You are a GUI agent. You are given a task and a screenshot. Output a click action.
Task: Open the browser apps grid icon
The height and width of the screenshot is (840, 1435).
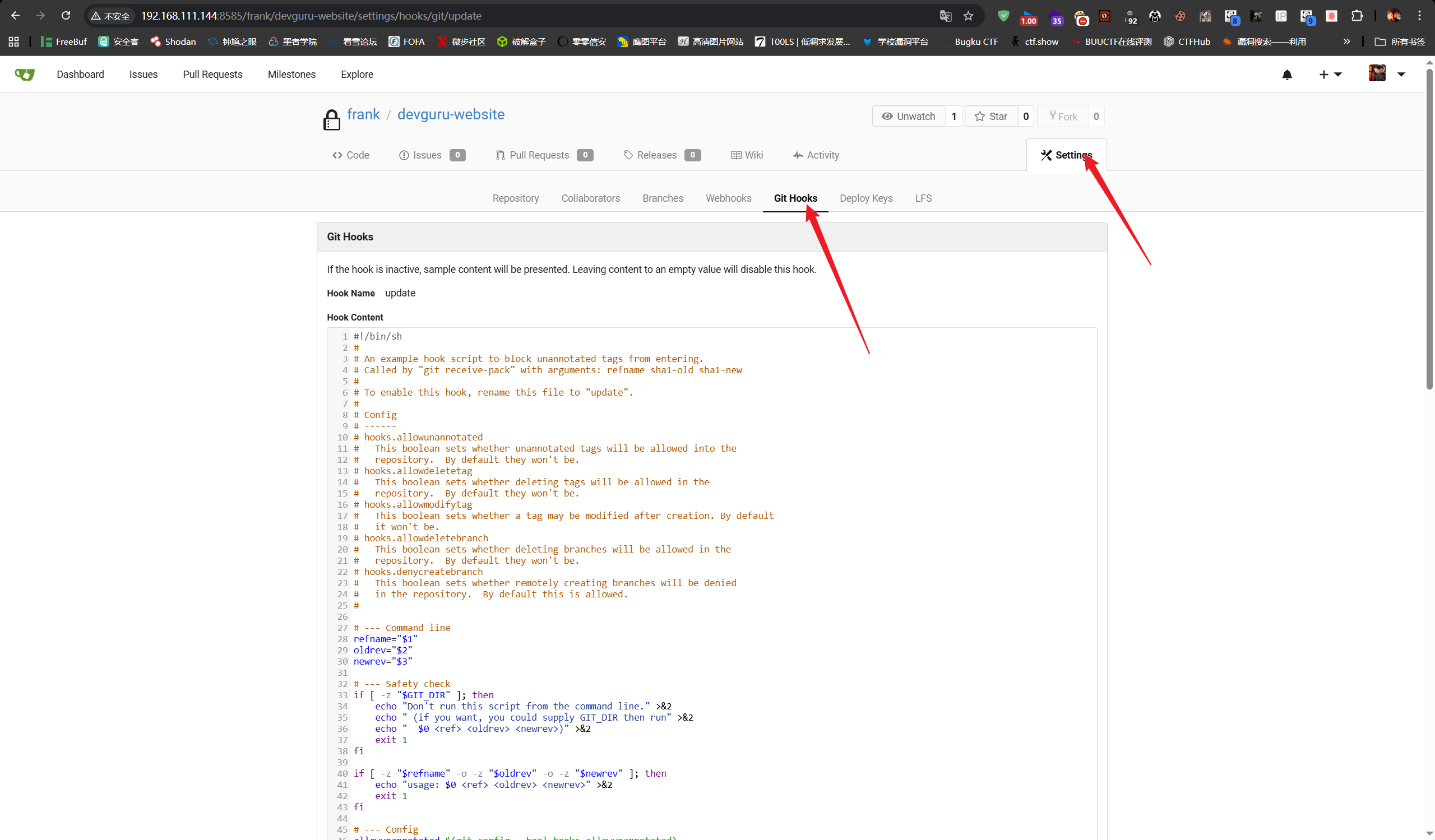point(13,41)
